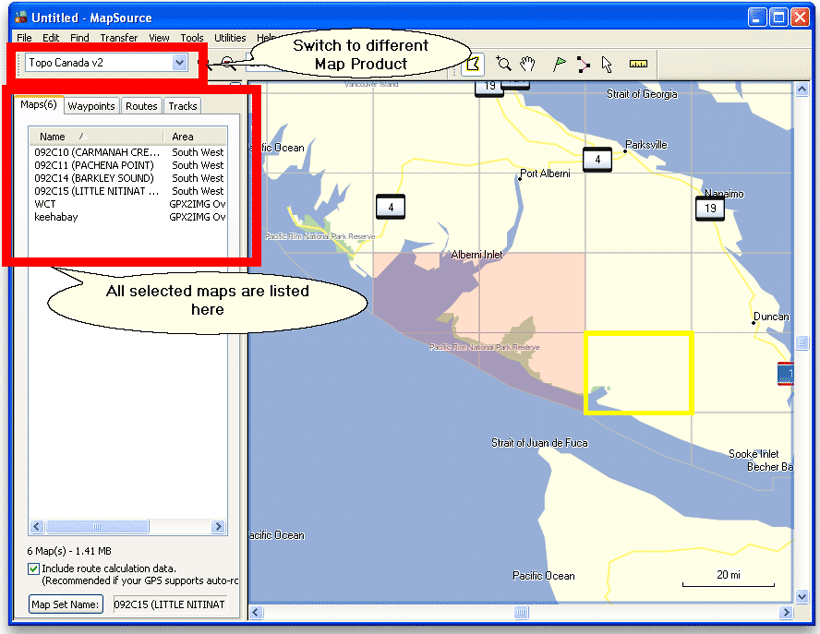Click the zoom out magnifier icon
The height and width of the screenshot is (634, 820).
[x=228, y=63]
